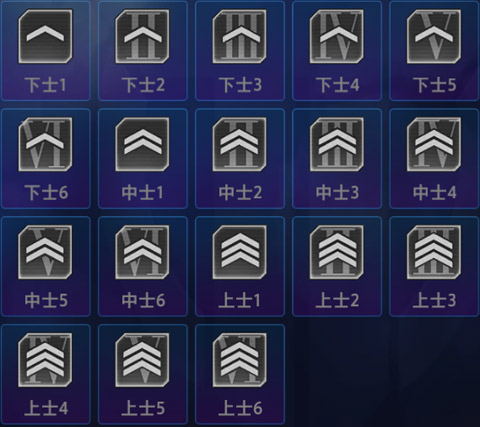Select the 上士1 triple chevron badge

point(240,252)
